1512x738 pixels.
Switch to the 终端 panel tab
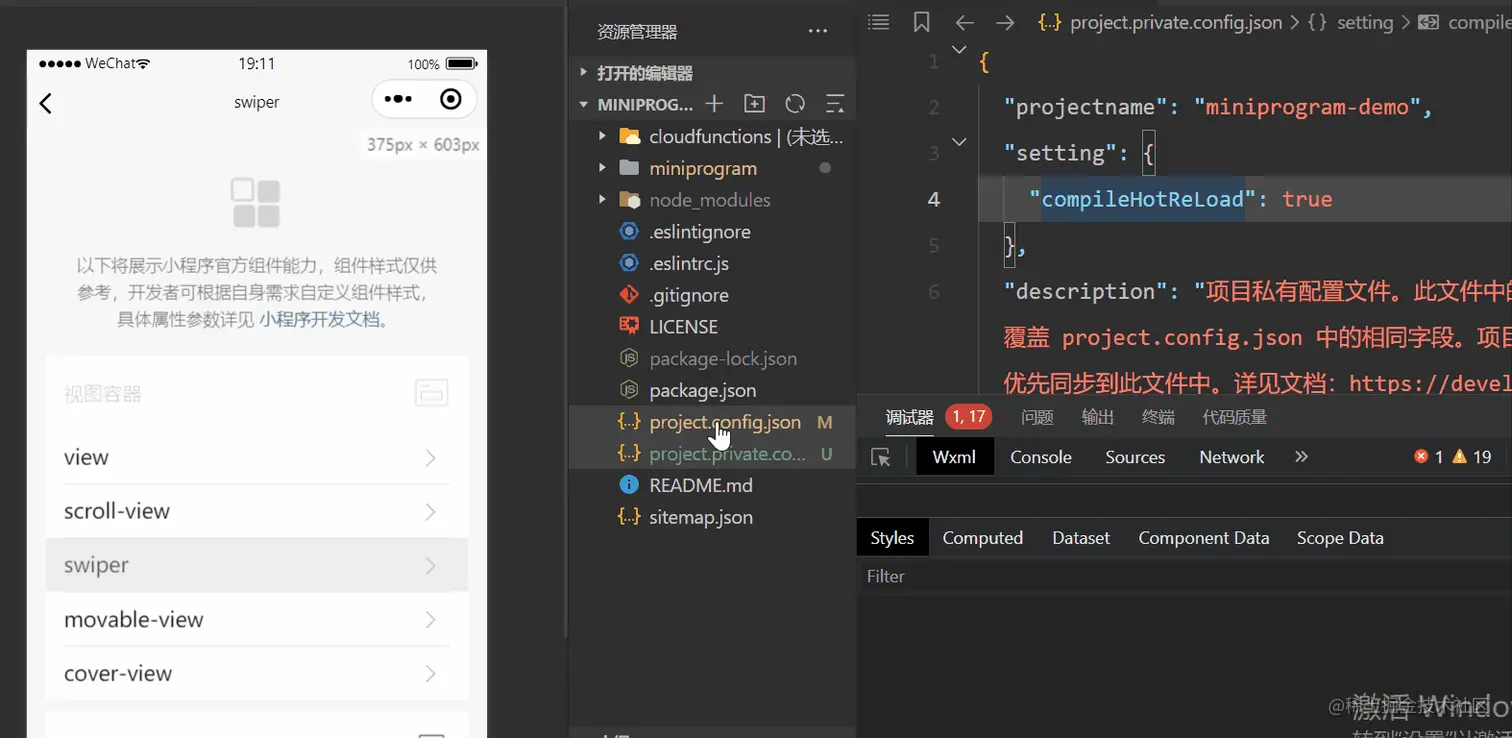[x=1158, y=417]
